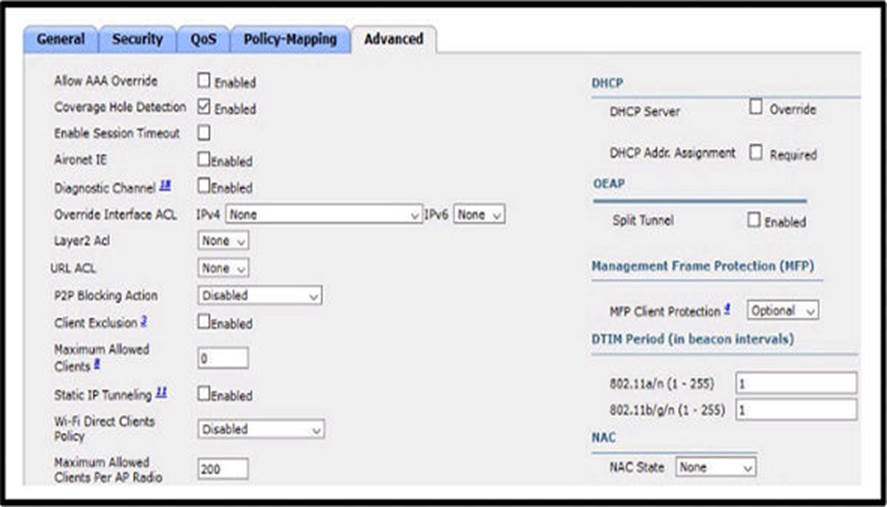Go to the Policy-Mapping tab
Viewport: 887px width, 507px height.
[290, 39]
